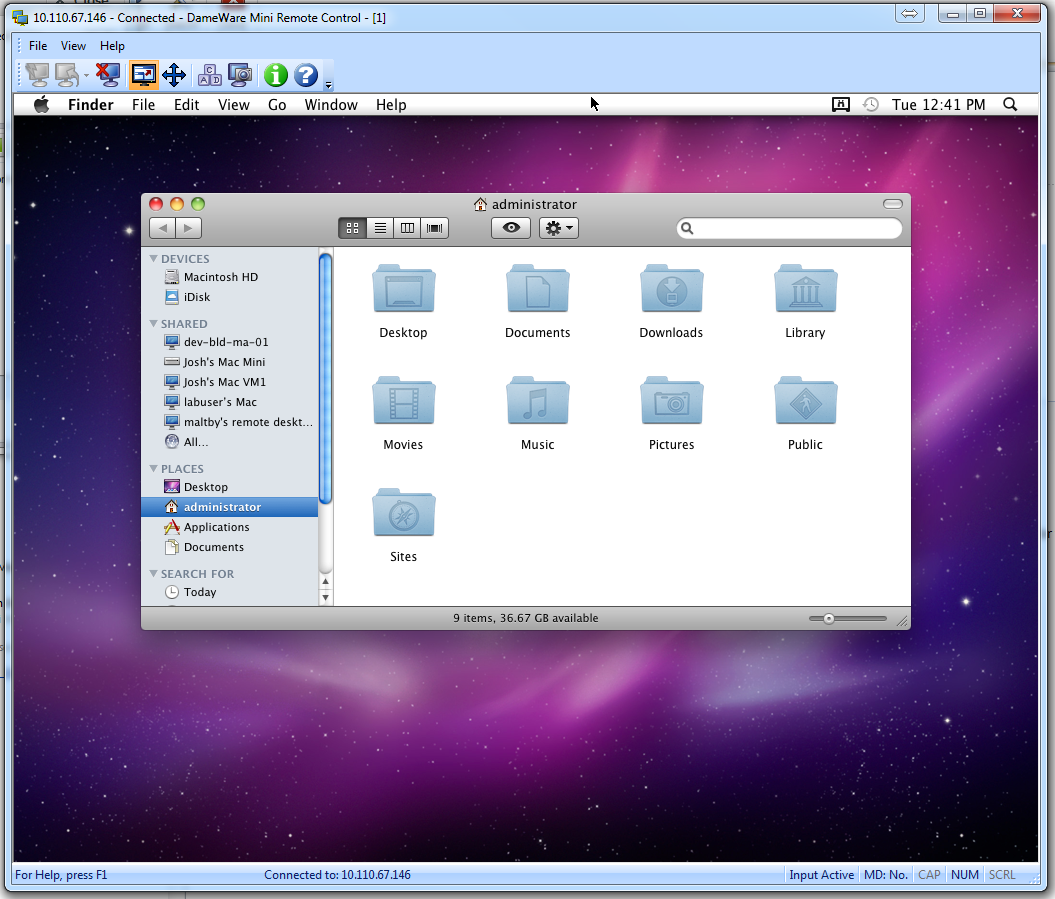The image size is (1055, 899).
Task: Switch Finder to list view
Action: pos(380,228)
